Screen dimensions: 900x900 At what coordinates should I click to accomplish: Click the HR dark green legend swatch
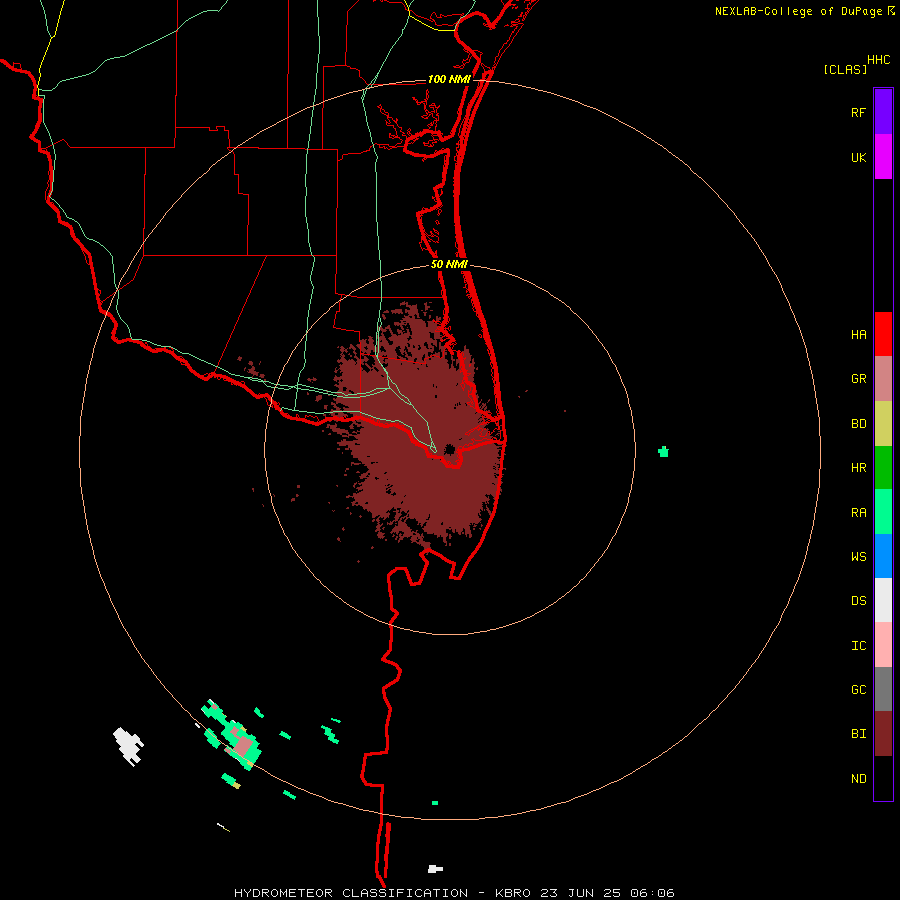[883, 468]
